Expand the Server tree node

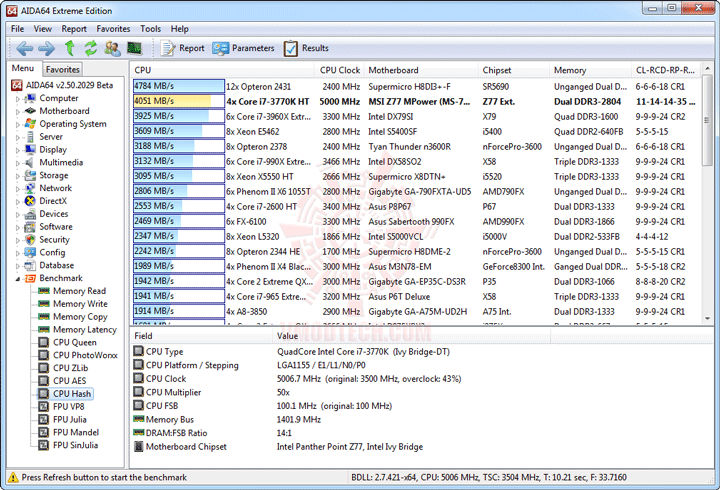(18, 137)
